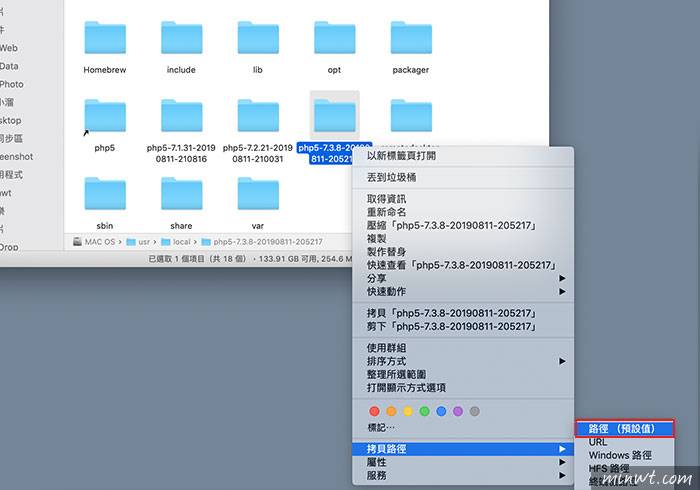Select the include folder icon
The height and width of the screenshot is (490, 700).
coord(181,38)
